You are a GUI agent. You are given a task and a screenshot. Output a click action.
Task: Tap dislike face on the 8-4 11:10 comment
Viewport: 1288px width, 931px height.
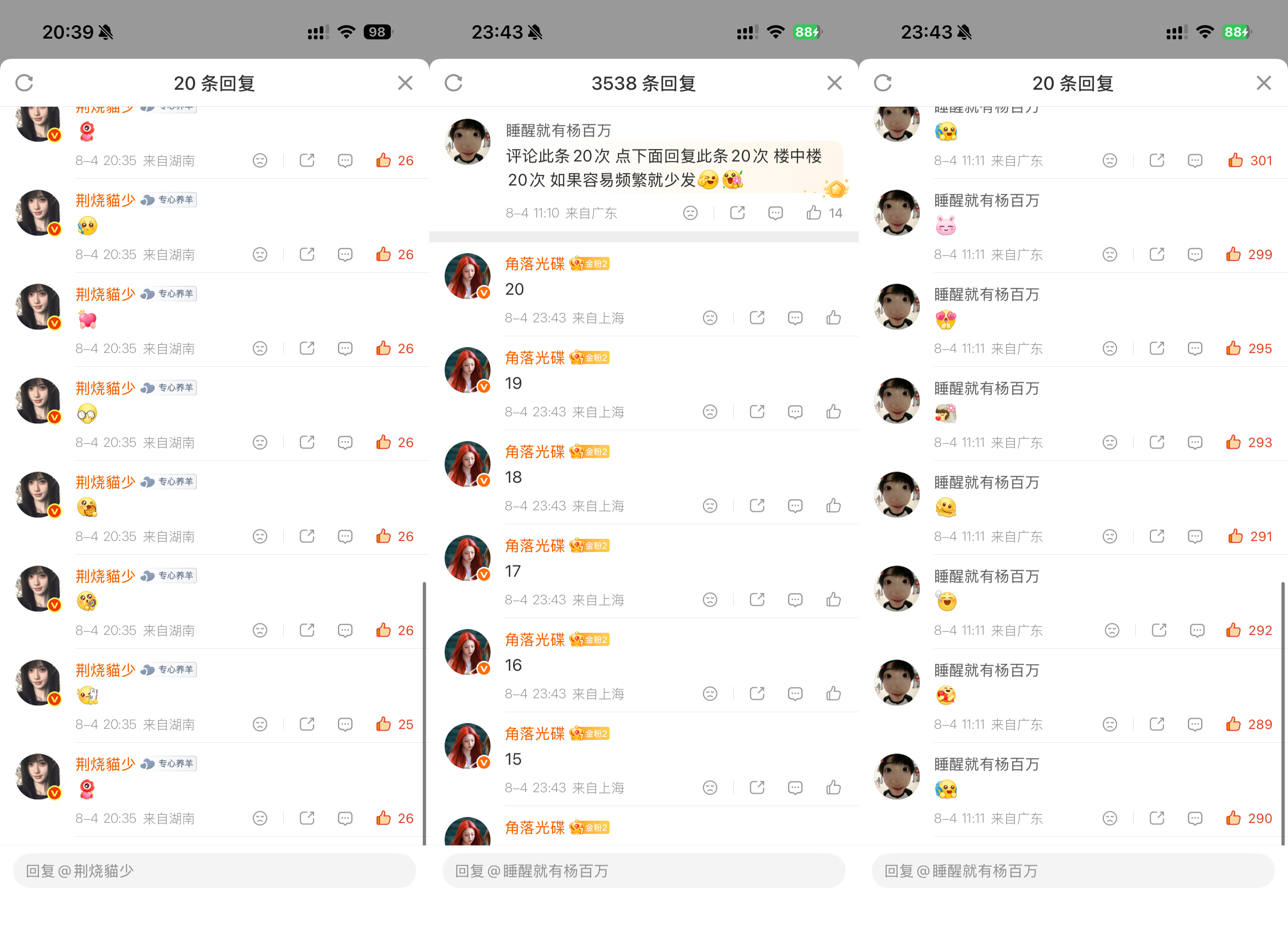coord(690,213)
